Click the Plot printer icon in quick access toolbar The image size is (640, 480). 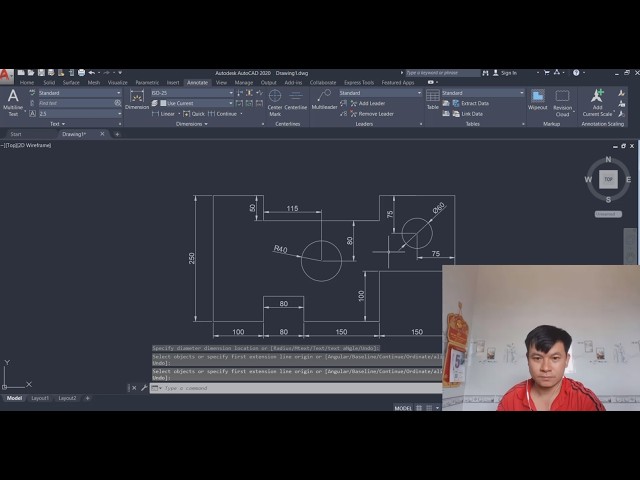(x=81, y=73)
